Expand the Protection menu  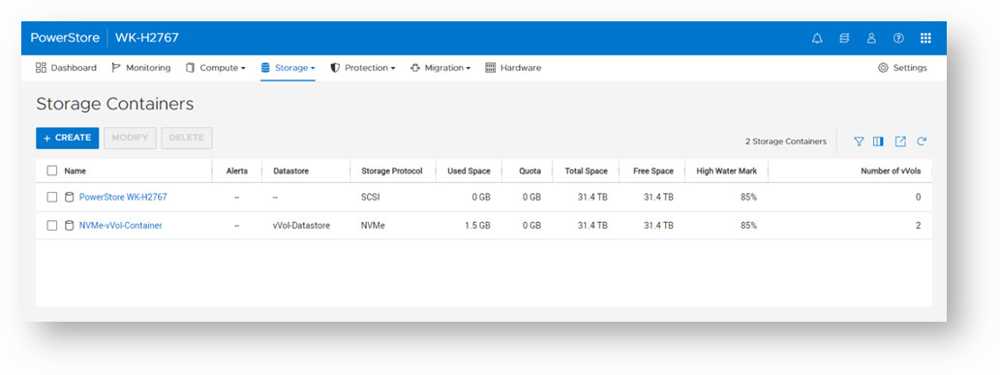click(x=363, y=68)
